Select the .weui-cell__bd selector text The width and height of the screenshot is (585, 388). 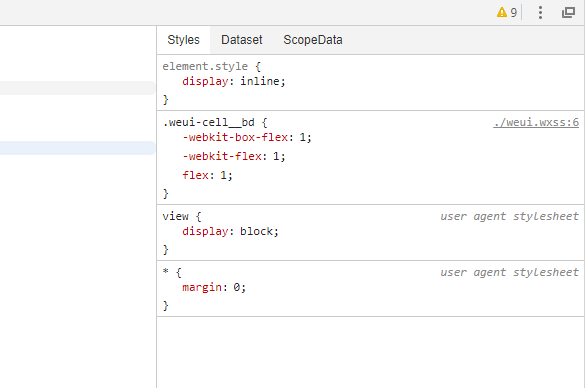tap(209, 122)
